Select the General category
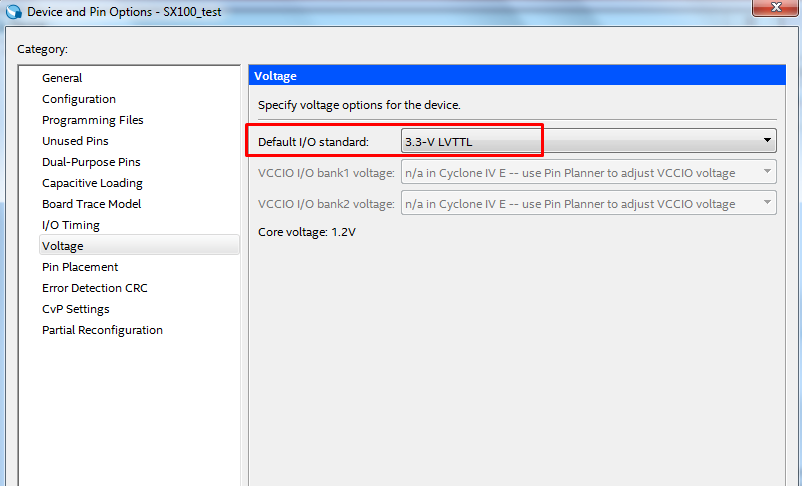 pyautogui.click(x=62, y=78)
